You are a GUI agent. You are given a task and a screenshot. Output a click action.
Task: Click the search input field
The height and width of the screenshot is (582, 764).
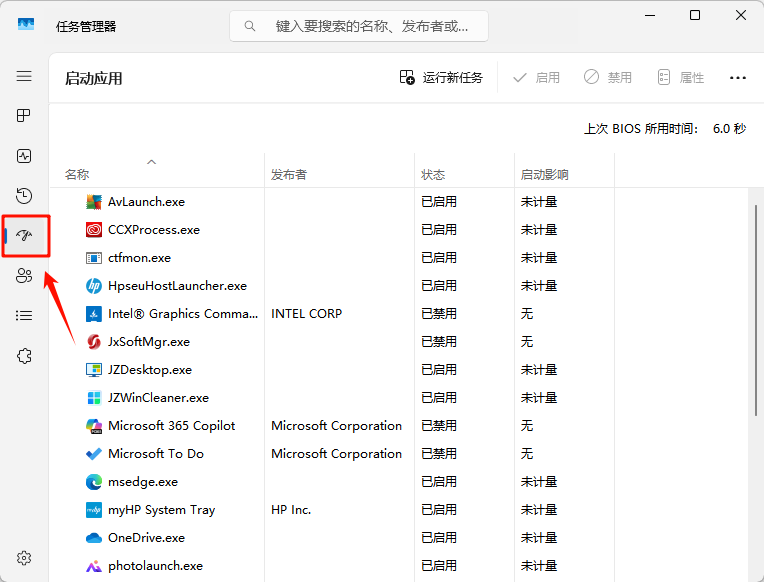[x=359, y=26]
